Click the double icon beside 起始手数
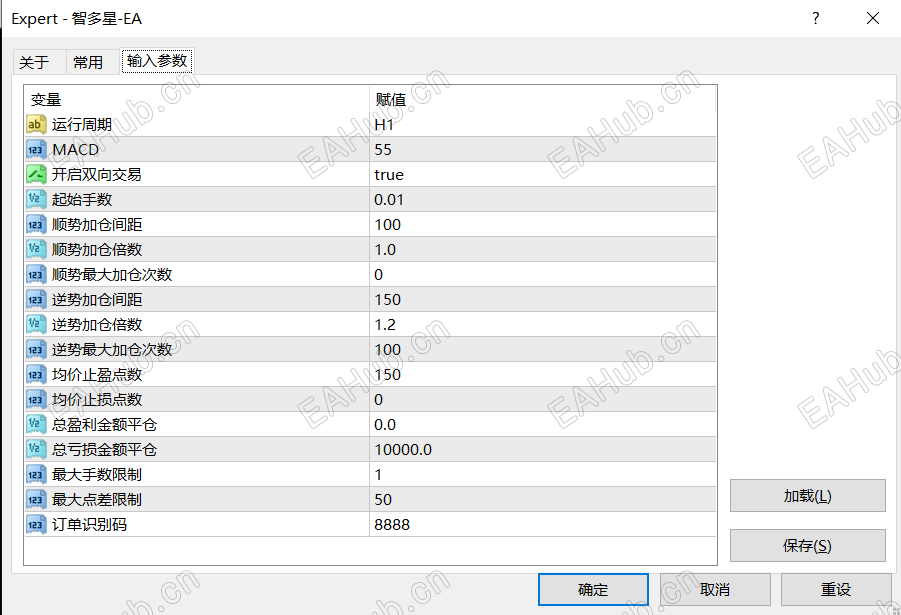 click(x=36, y=199)
